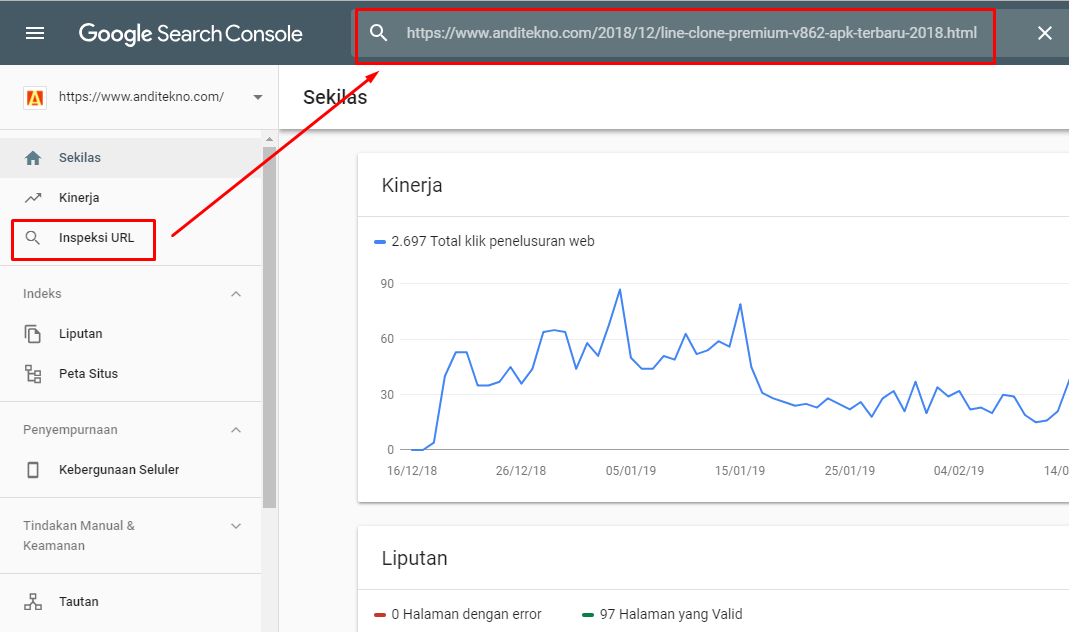This screenshot has width=1069, height=632.
Task: Click the Peta Situs sitemap icon
Action: (33, 374)
